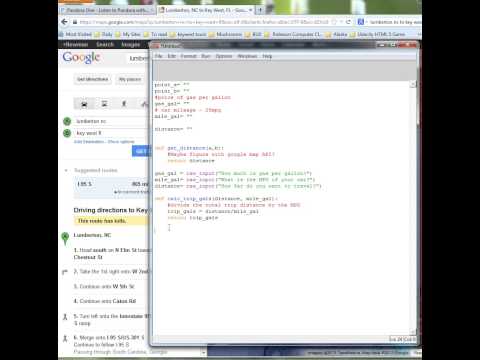Click the trip_gals = distance/mile_gal code line
Screen dimensions: 480x360
point(213,211)
